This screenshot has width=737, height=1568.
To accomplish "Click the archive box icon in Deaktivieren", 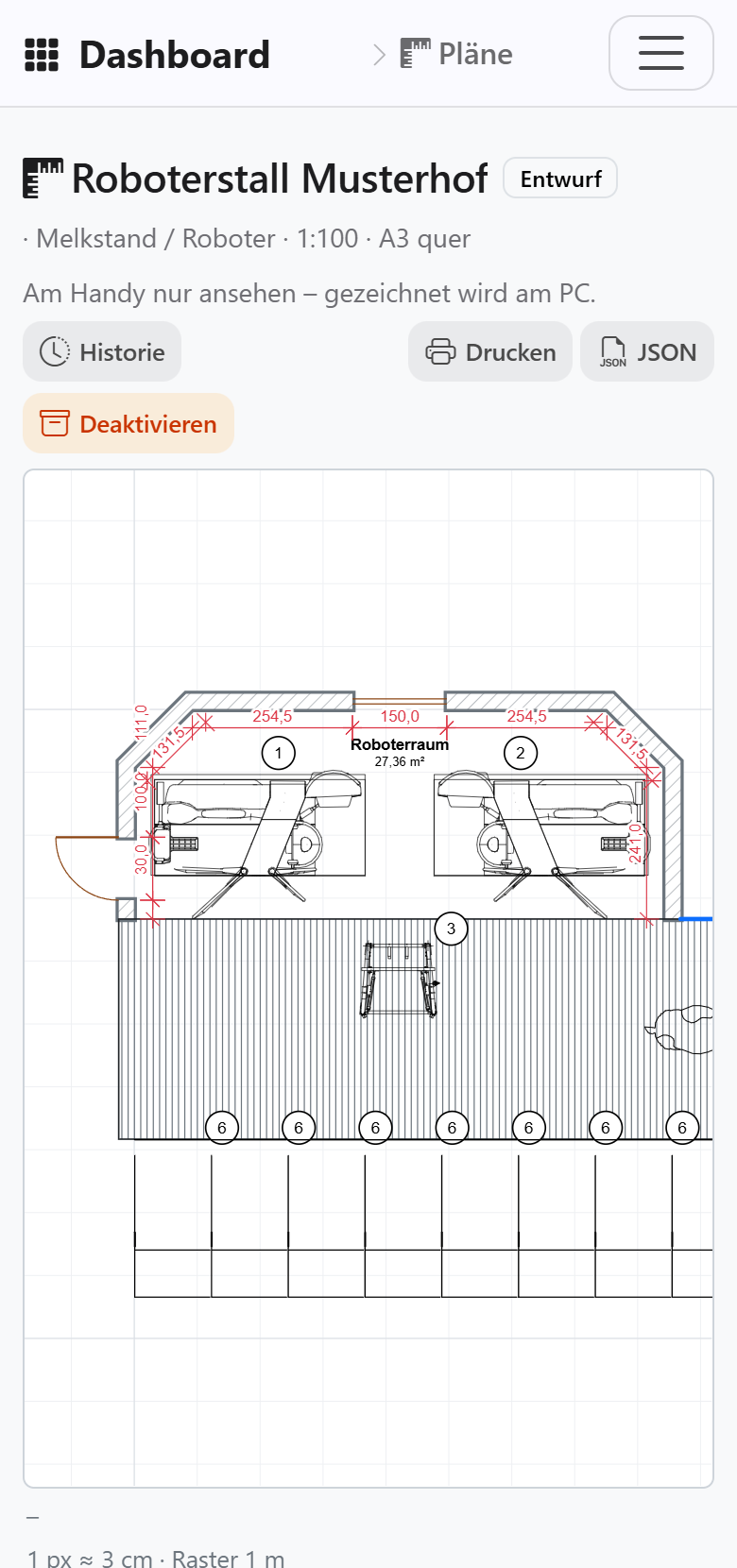I will coord(55,423).
